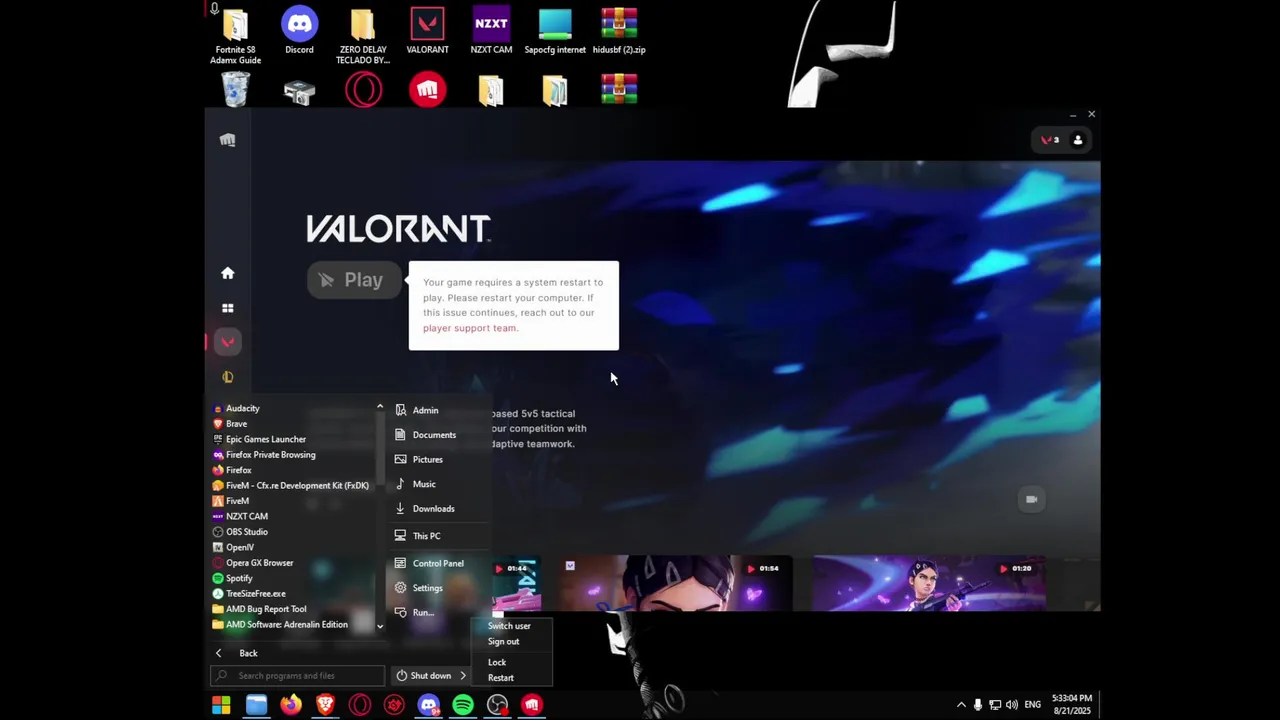Click the Valorant notifications badge showing 3
The width and height of the screenshot is (1280, 720).
(1049, 140)
